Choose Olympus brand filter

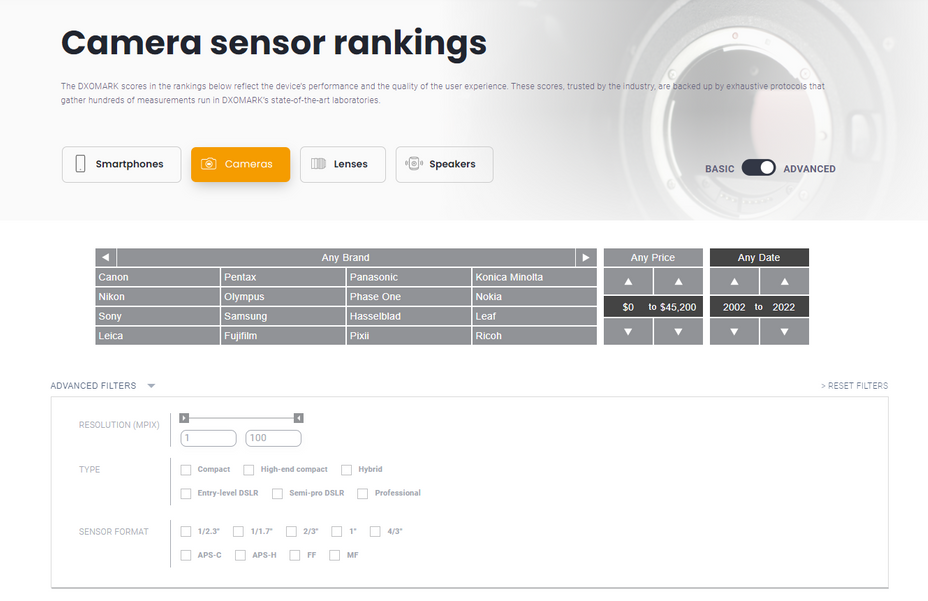pyautogui.click(x=283, y=297)
